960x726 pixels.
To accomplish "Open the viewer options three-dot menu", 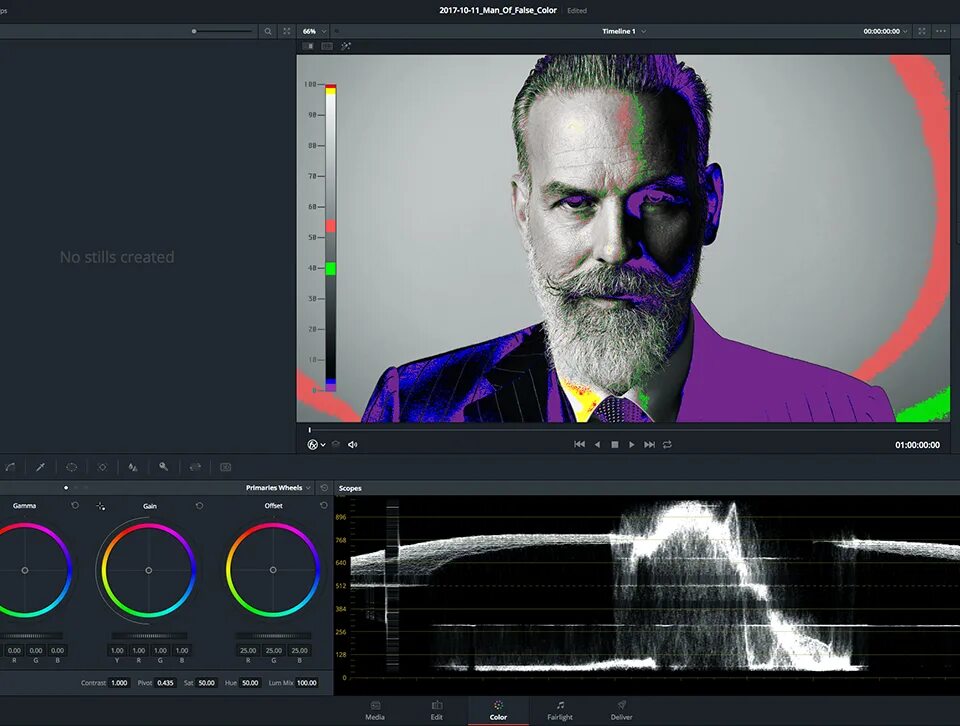I will (x=940, y=31).
